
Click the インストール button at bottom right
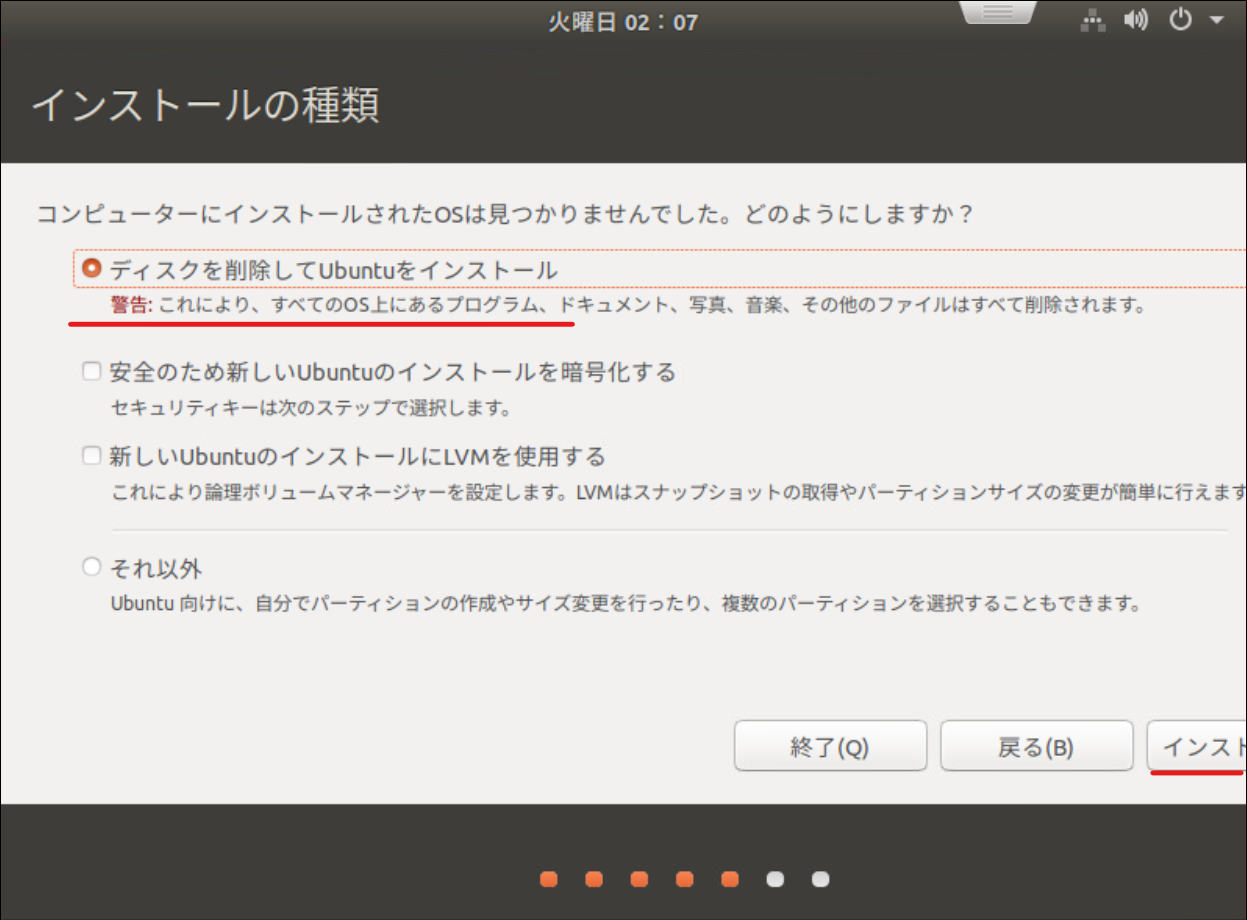click(x=1196, y=746)
